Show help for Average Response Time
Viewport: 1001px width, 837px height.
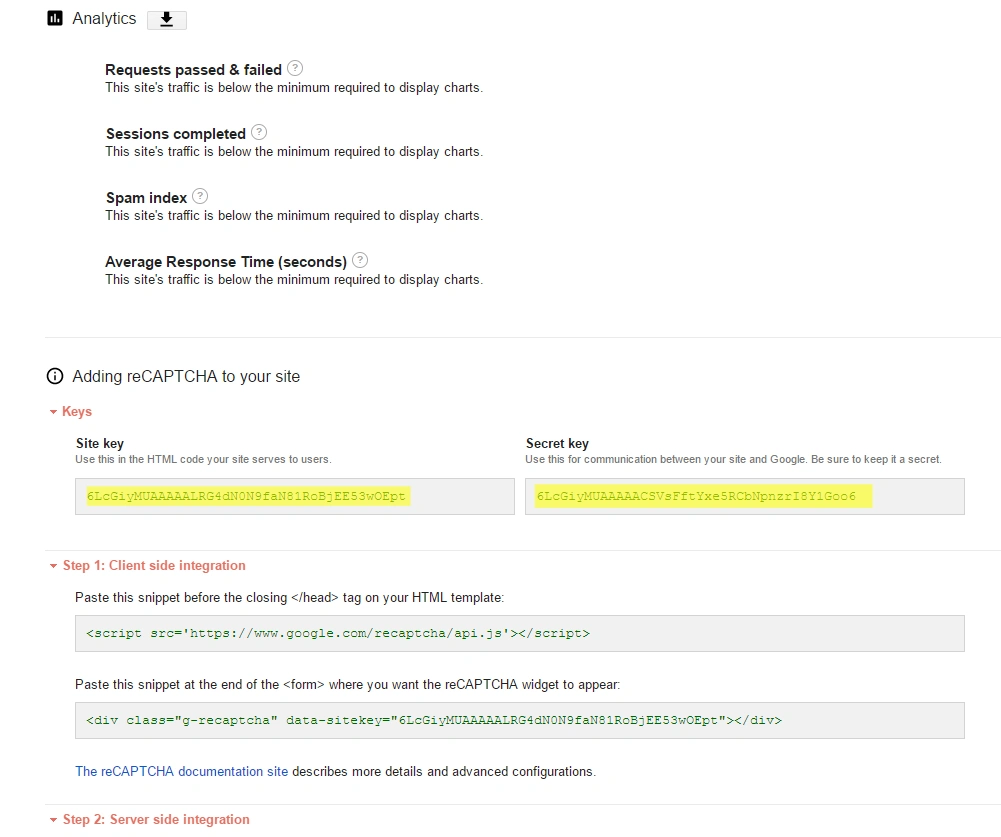pyautogui.click(x=360, y=261)
